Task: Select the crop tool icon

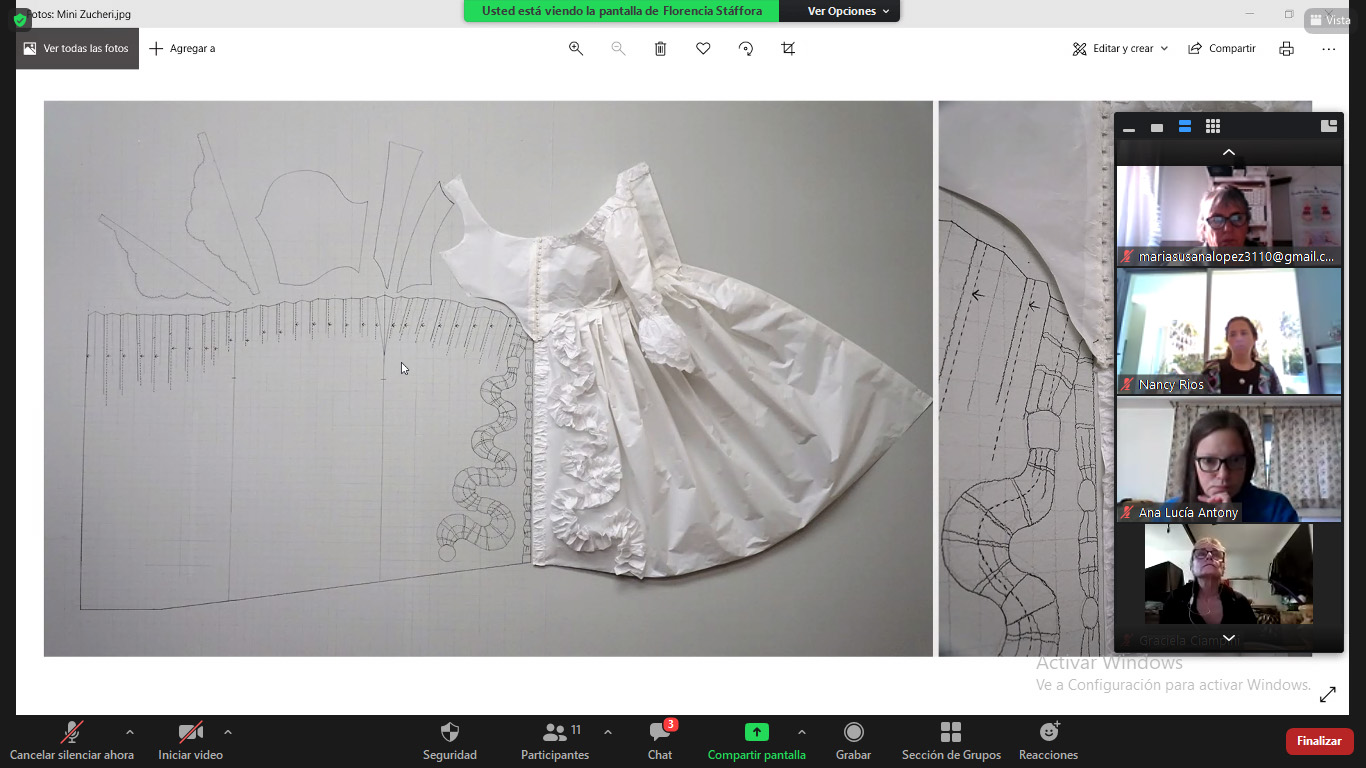Action: pyautogui.click(x=788, y=48)
